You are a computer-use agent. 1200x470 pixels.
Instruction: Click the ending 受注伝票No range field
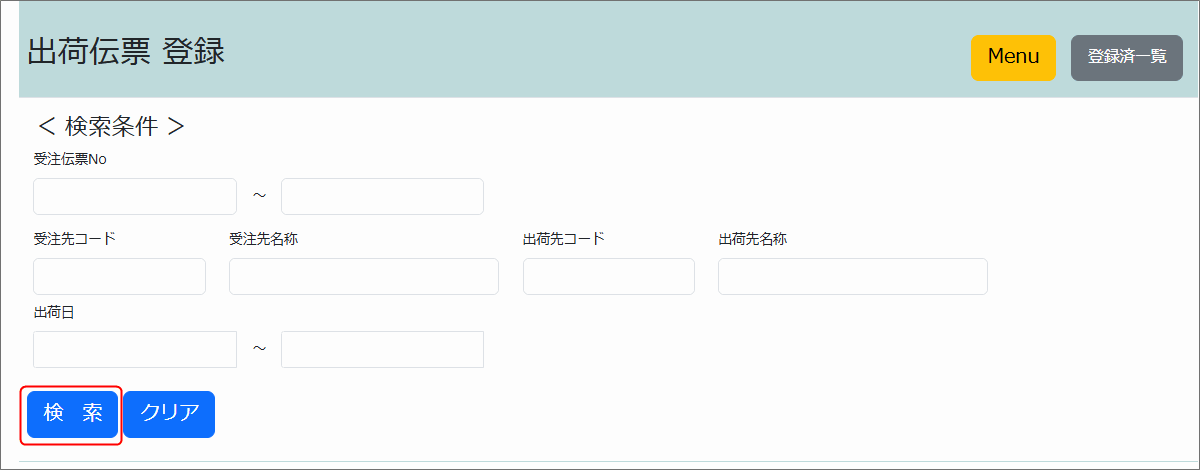coord(382,196)
